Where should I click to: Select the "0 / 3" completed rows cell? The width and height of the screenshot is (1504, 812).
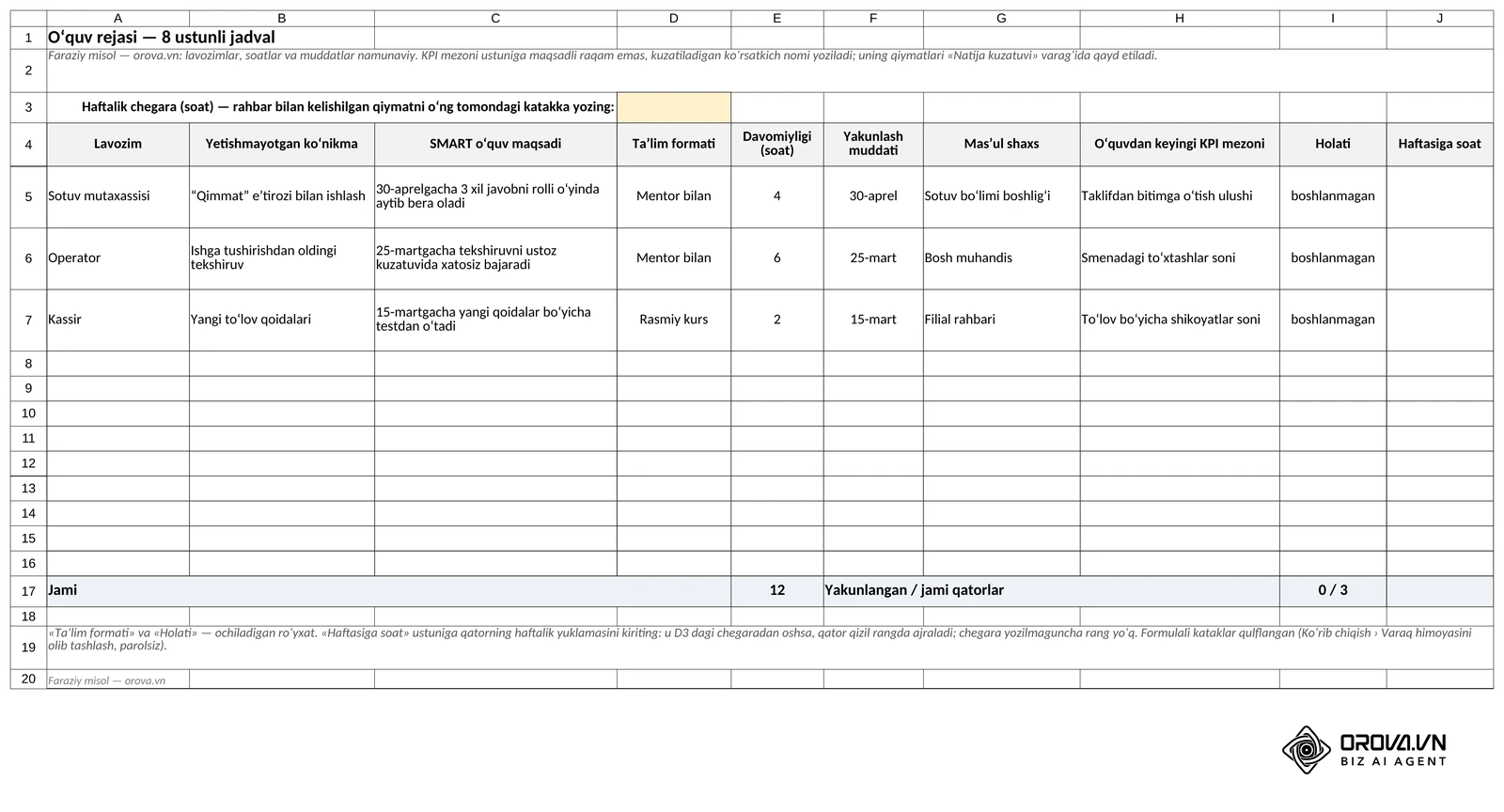[1332, 591]
